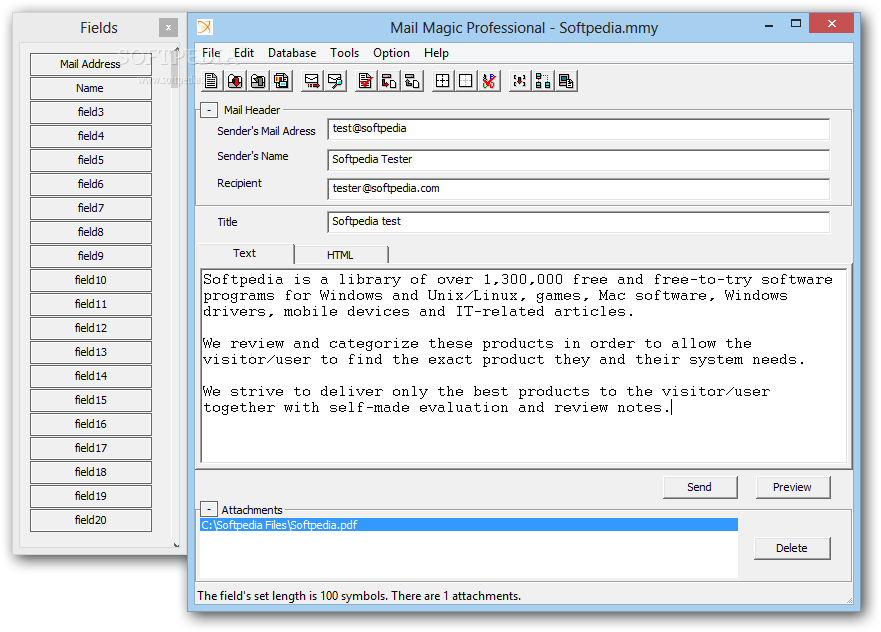Click the open file icon with red arrow
Screen dimensions: 881x632
point(235,81)
